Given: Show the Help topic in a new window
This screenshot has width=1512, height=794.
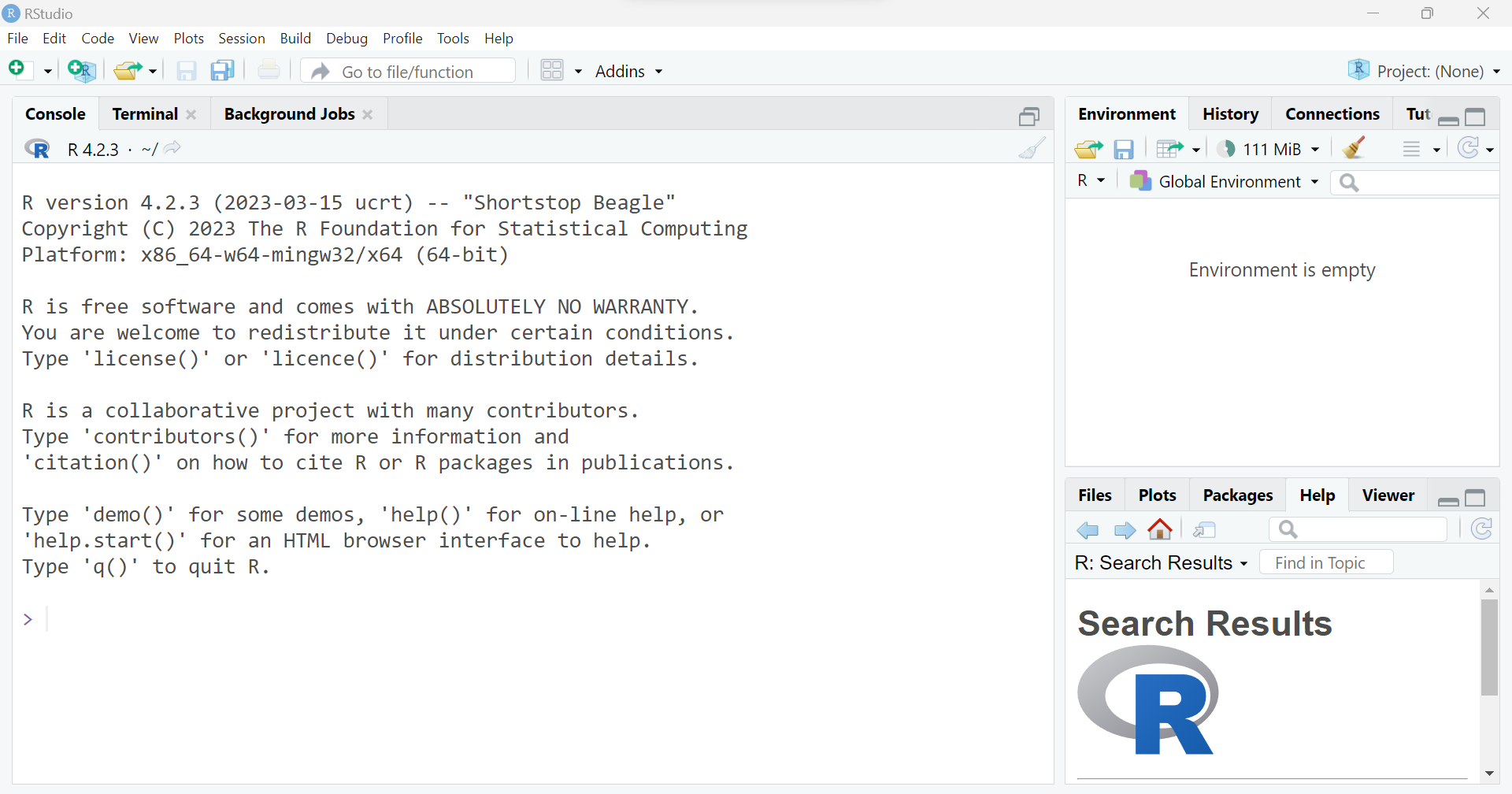Looking at the screenshot, I should (1204, 529).
